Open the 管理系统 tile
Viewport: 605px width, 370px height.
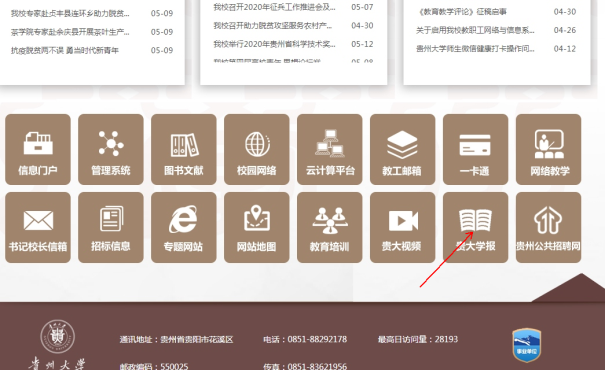pos(111,149)
